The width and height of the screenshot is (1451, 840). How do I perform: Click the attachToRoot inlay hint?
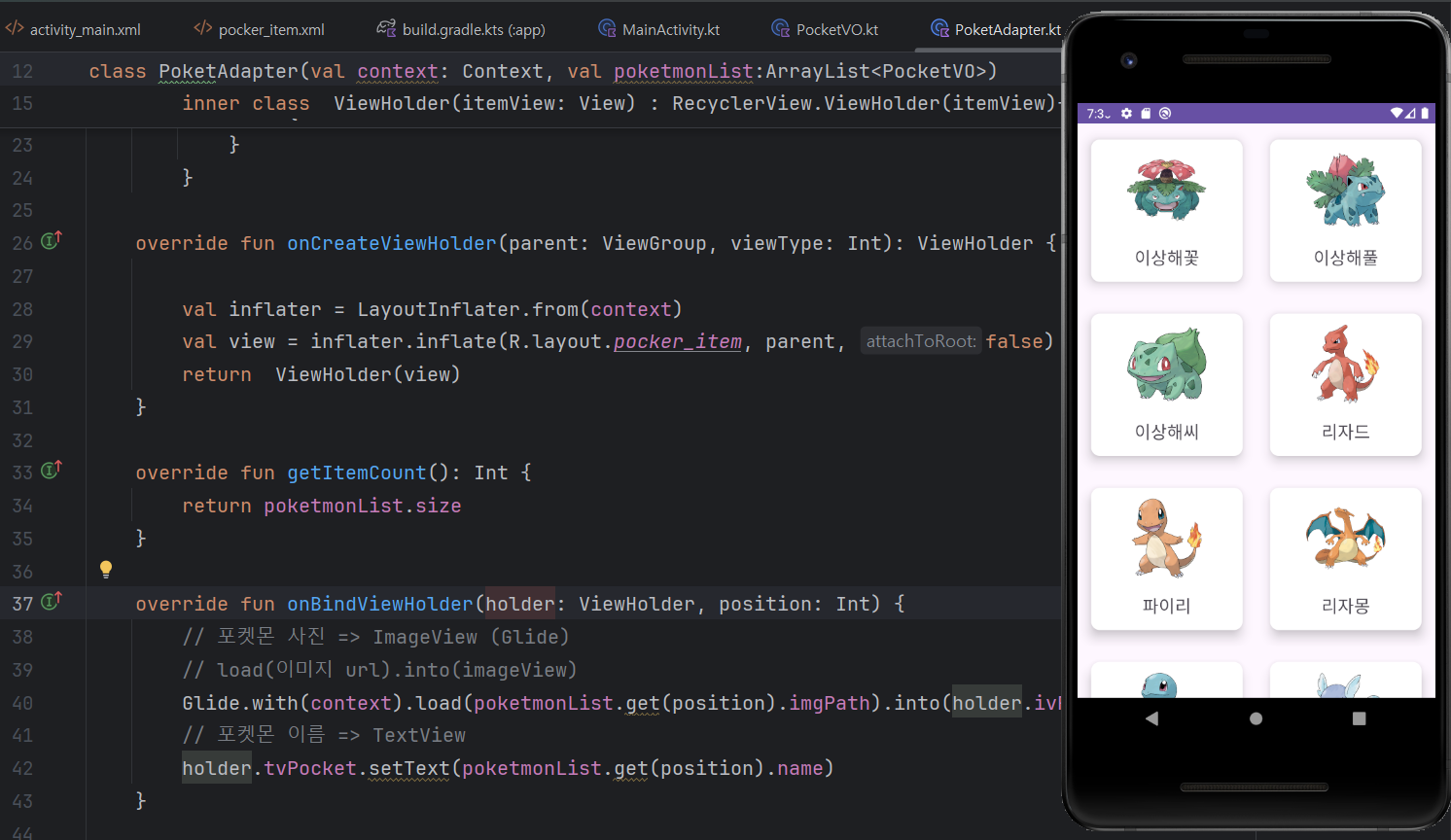click(921, 341)
